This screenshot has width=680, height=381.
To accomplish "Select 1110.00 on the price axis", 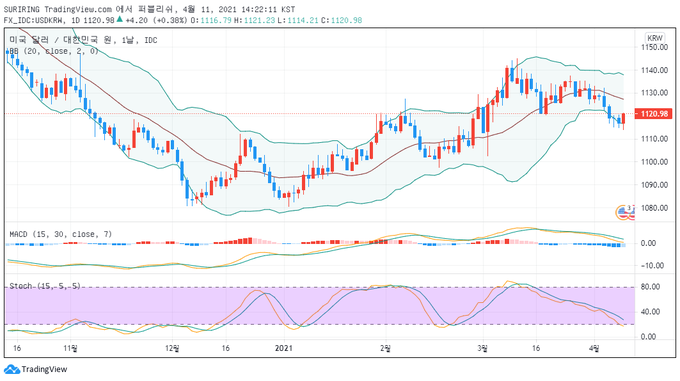I will tap(654, 139).
